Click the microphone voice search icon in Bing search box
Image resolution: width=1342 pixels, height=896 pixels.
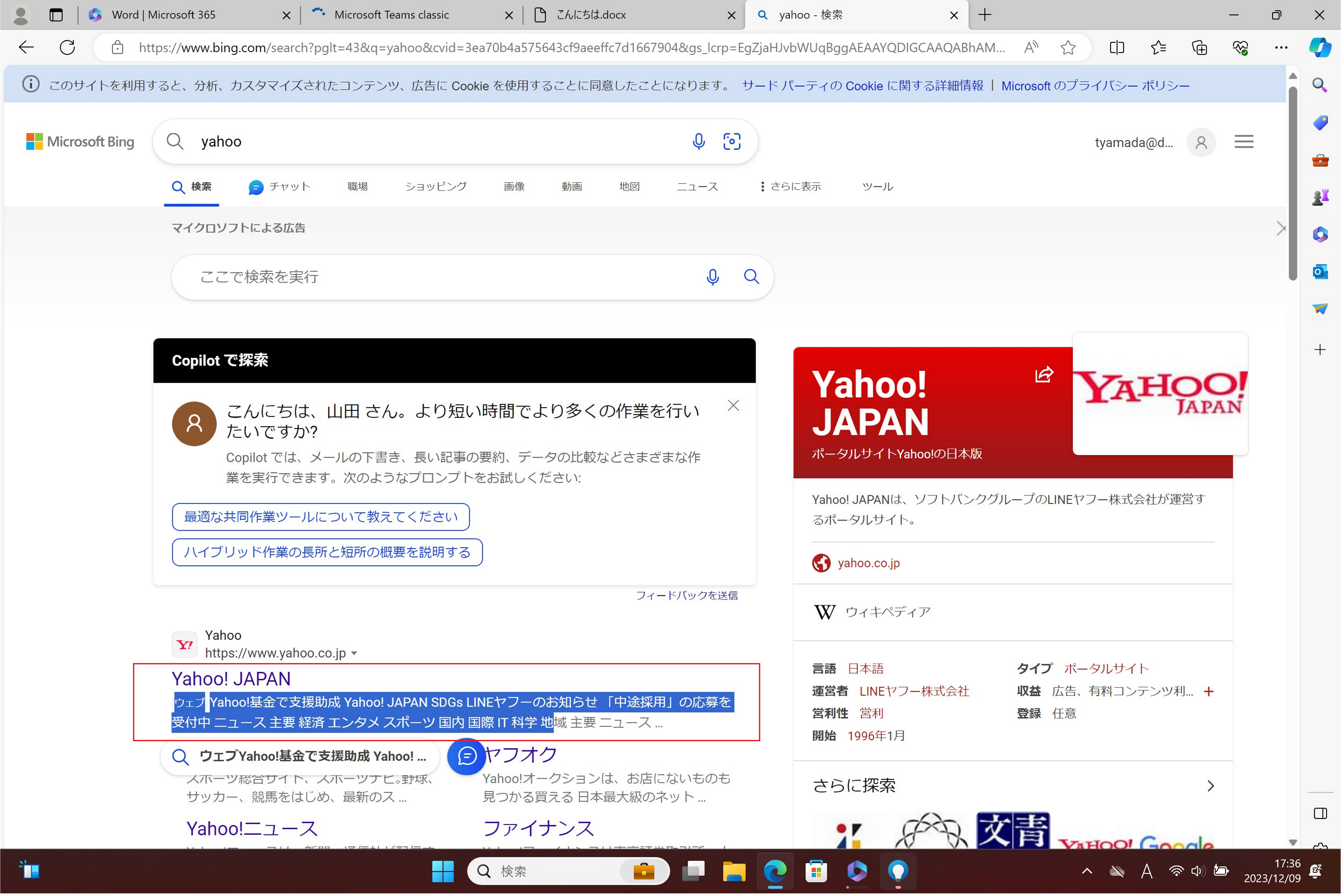click(x=698, y=141)
